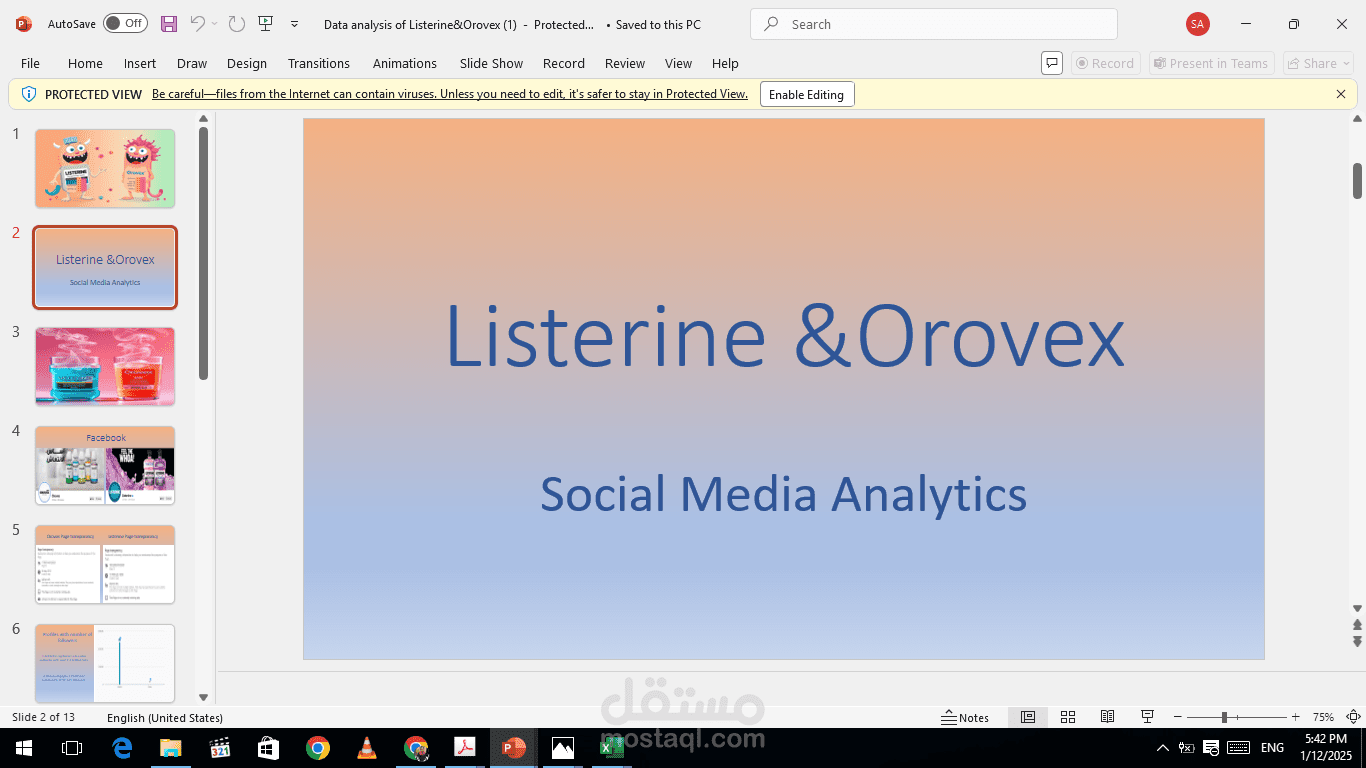The width and height of the screenshot is (1366, 768).
Task: Select the Review tab
Action: coord(625,63)
